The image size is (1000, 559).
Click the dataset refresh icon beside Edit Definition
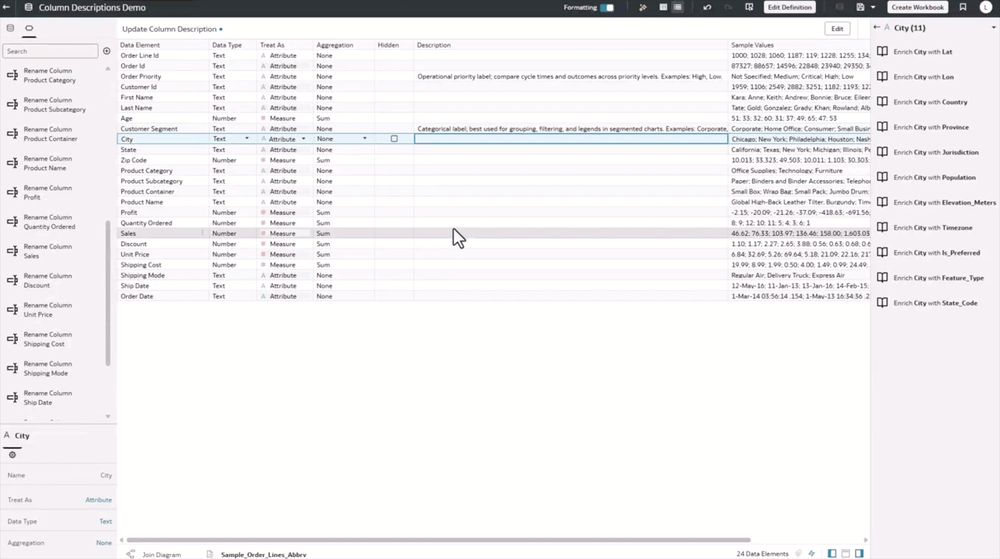click(x=749, y=8)
